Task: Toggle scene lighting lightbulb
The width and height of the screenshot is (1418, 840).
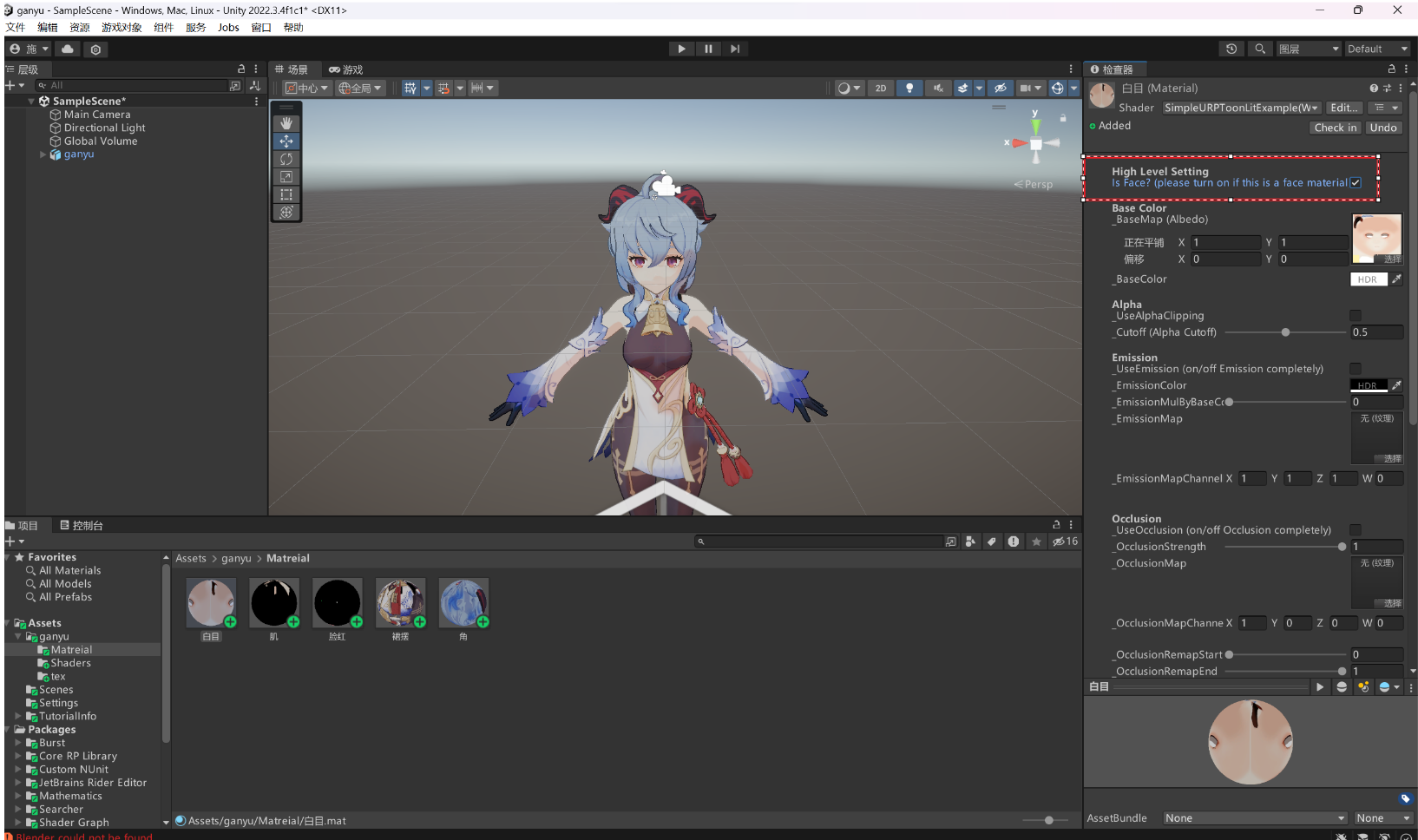Action: pyautogui.click(x=909, y=88)
